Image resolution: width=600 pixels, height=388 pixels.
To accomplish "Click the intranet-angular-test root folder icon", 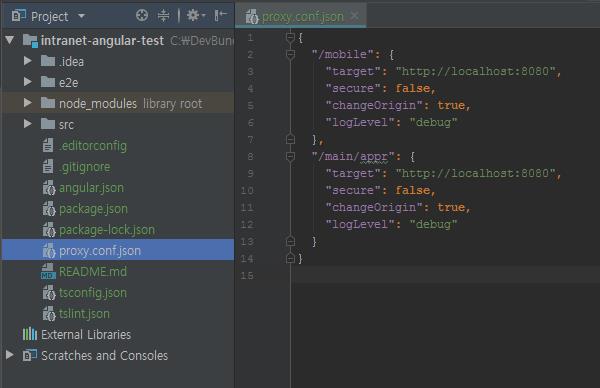I will pyautogui.click(x=30, y=40).
